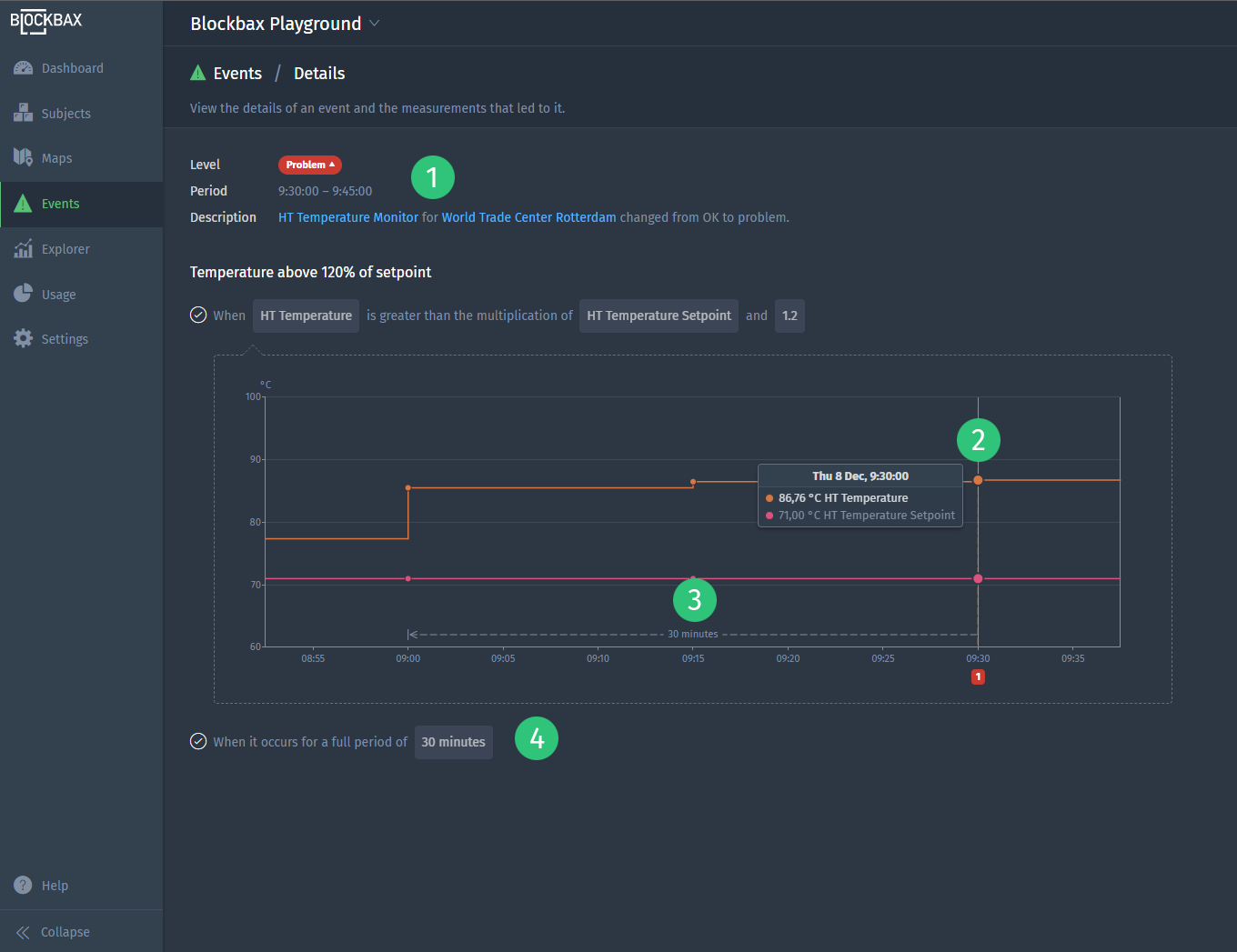Open Dashboard via its gauge icon
The image size is (1237, 952).
(24, 68)
